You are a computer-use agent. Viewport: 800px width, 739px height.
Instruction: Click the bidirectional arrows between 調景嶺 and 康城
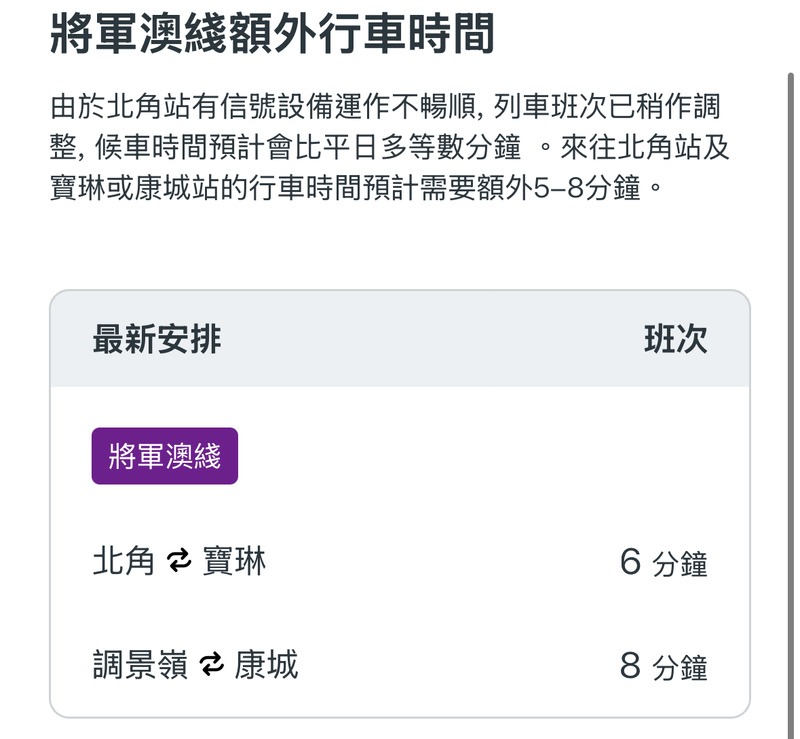pyautogui.click(x=211, y=664)
